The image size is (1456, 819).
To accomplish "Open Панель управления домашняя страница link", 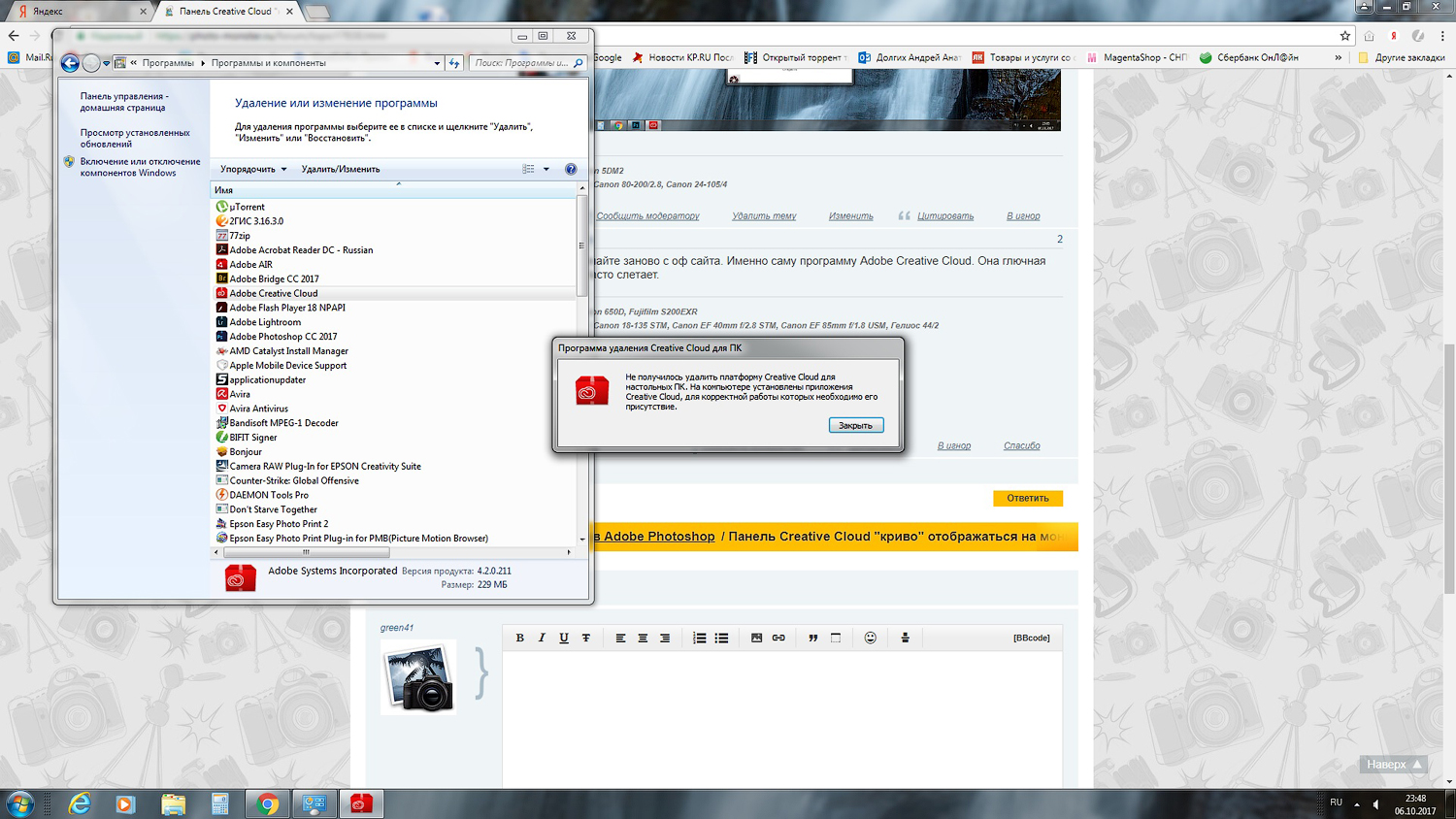I will 124,102.
